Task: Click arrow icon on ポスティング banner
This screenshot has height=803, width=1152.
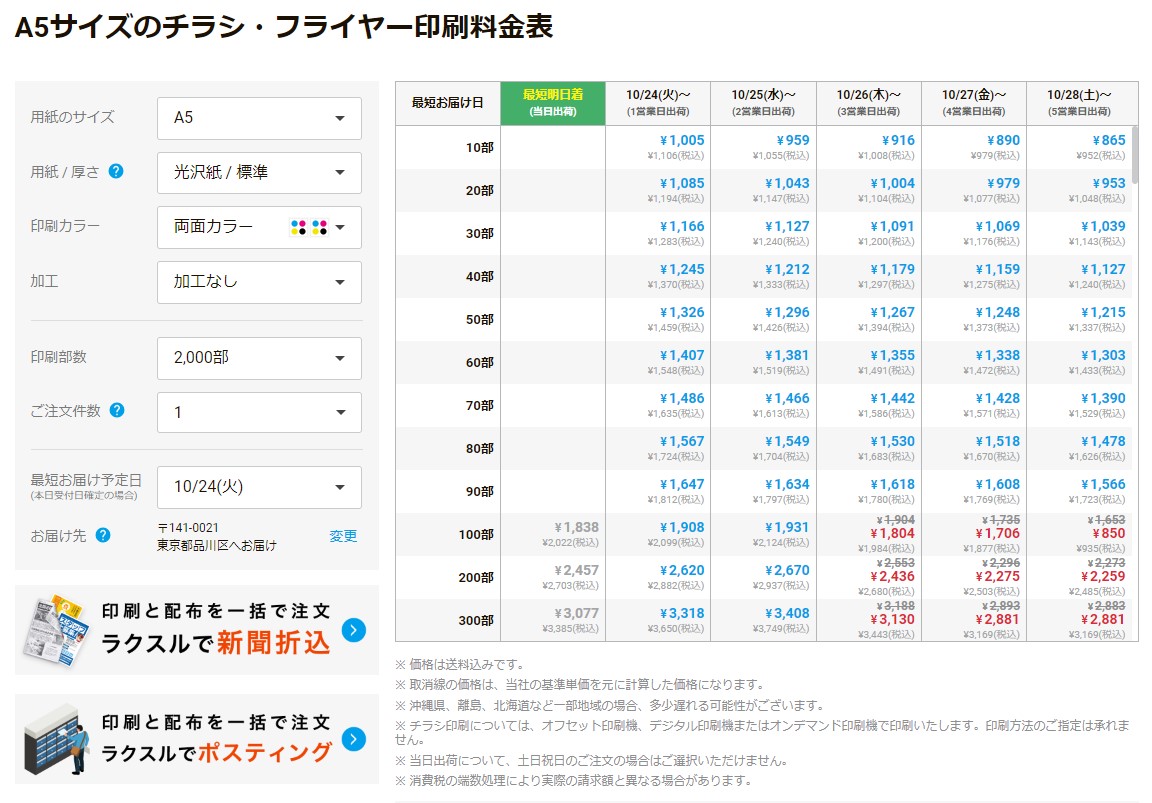Action: click(353, 739)
